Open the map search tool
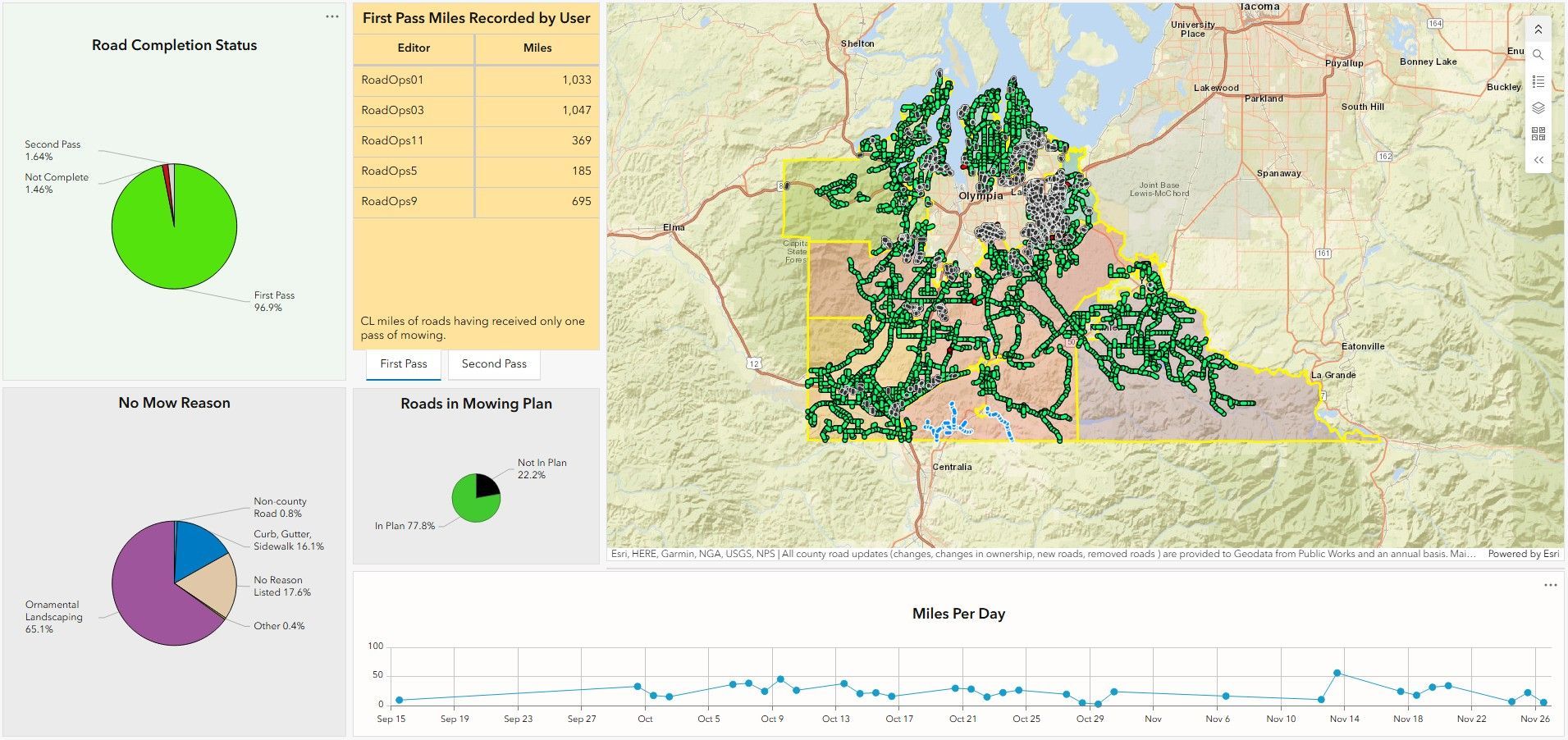 (x=1538, y=55)
